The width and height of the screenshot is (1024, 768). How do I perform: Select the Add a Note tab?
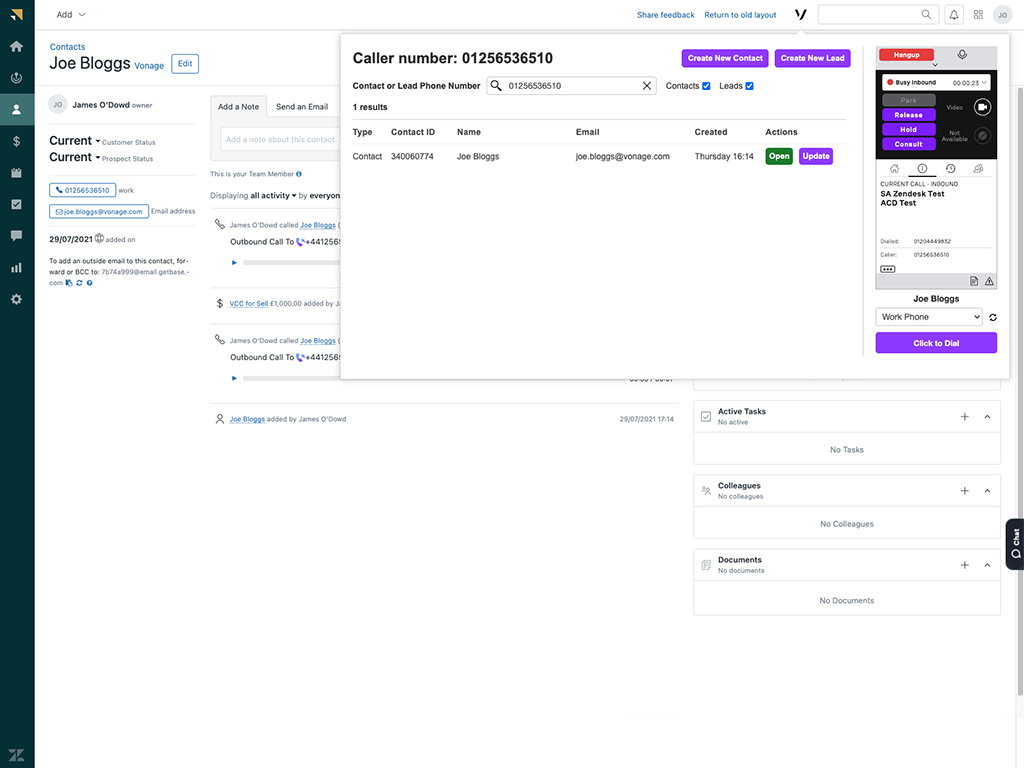click(238, 107)
